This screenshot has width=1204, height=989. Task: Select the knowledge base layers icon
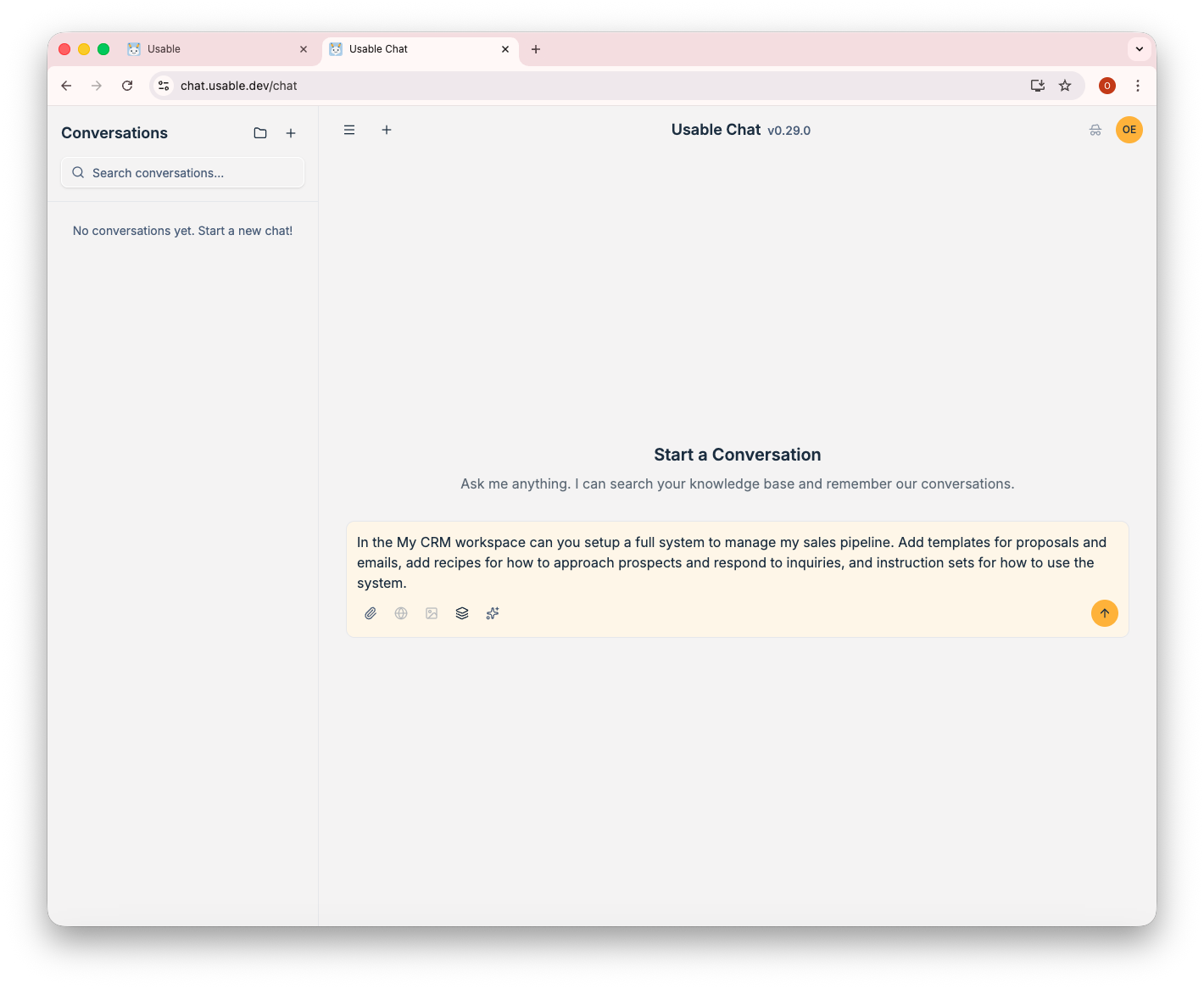coord(462,613)
